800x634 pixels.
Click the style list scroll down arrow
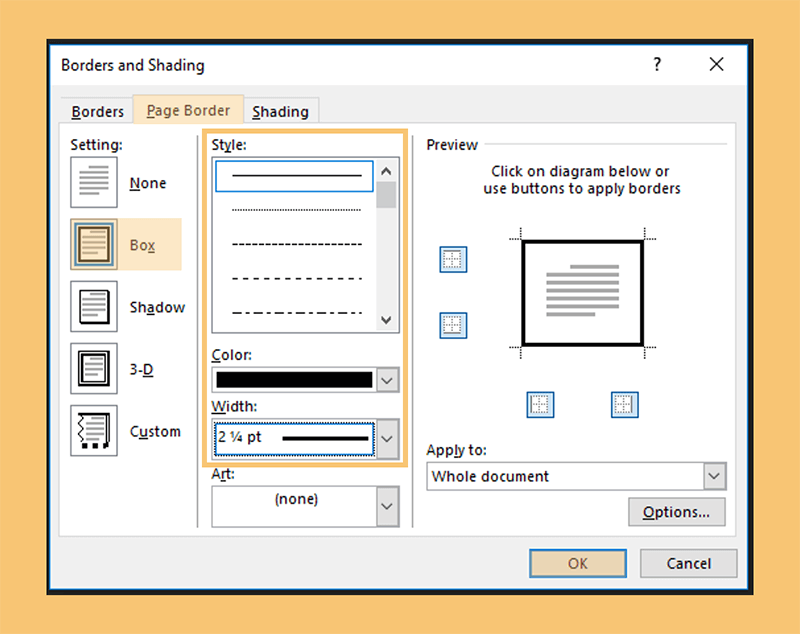coord(386,320)
